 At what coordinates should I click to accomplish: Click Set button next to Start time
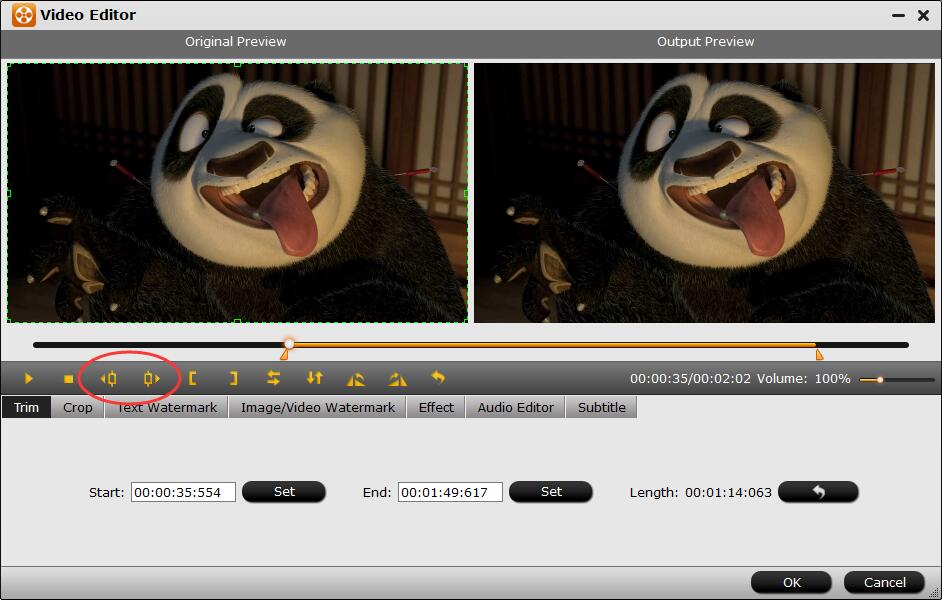click(x=284, y=492)
